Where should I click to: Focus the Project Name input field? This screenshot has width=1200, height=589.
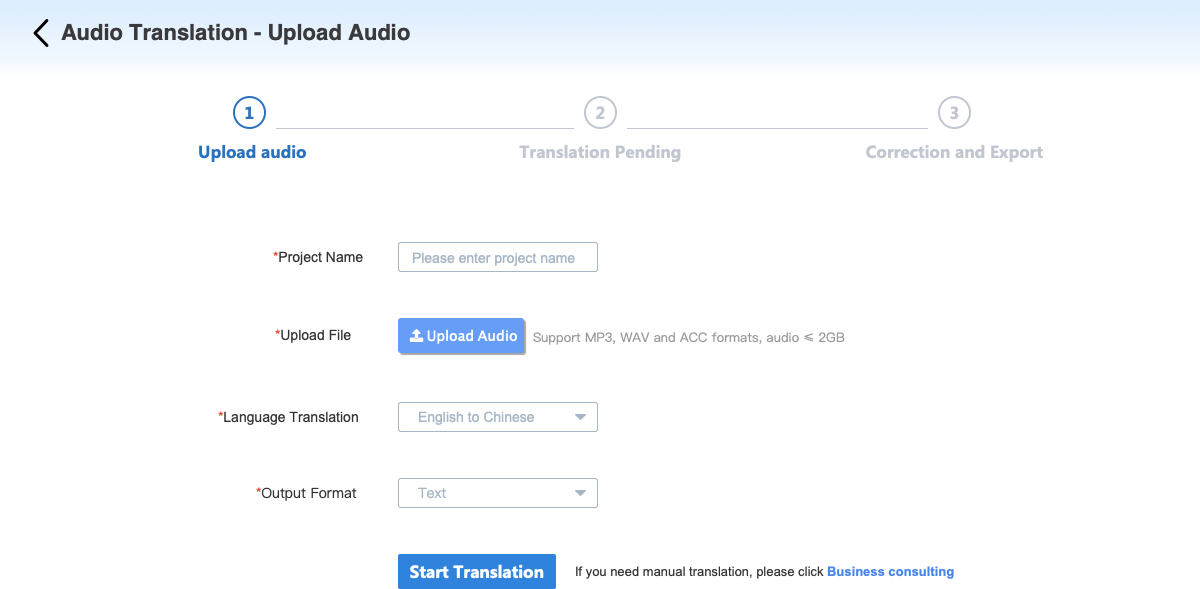click(x=498, y=257)
